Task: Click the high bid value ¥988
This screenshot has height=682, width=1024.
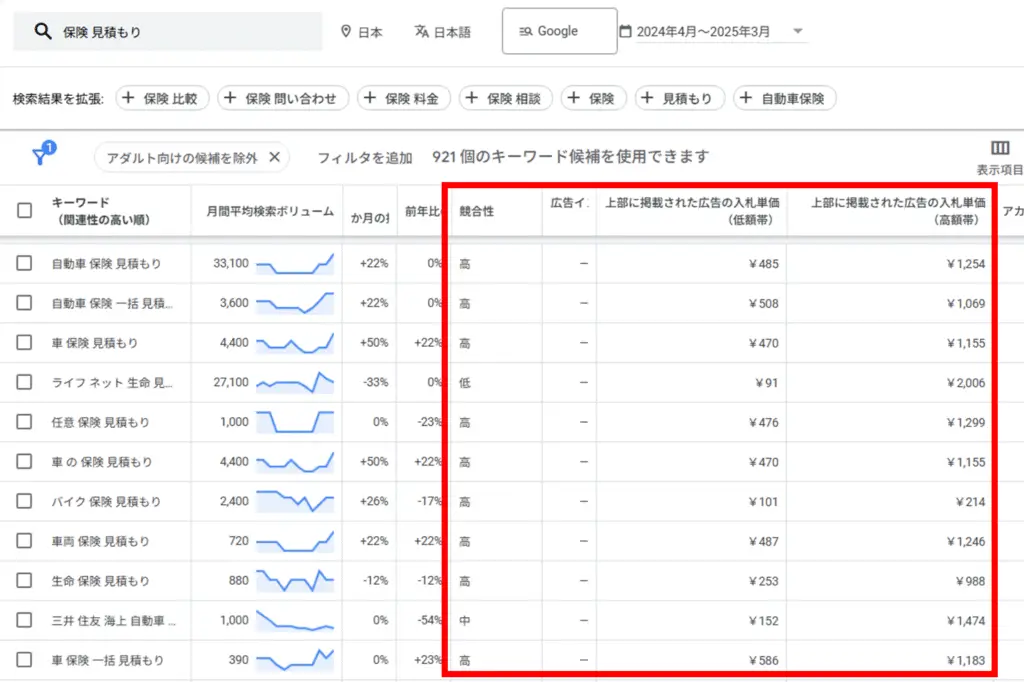Action: click(970, 581)
